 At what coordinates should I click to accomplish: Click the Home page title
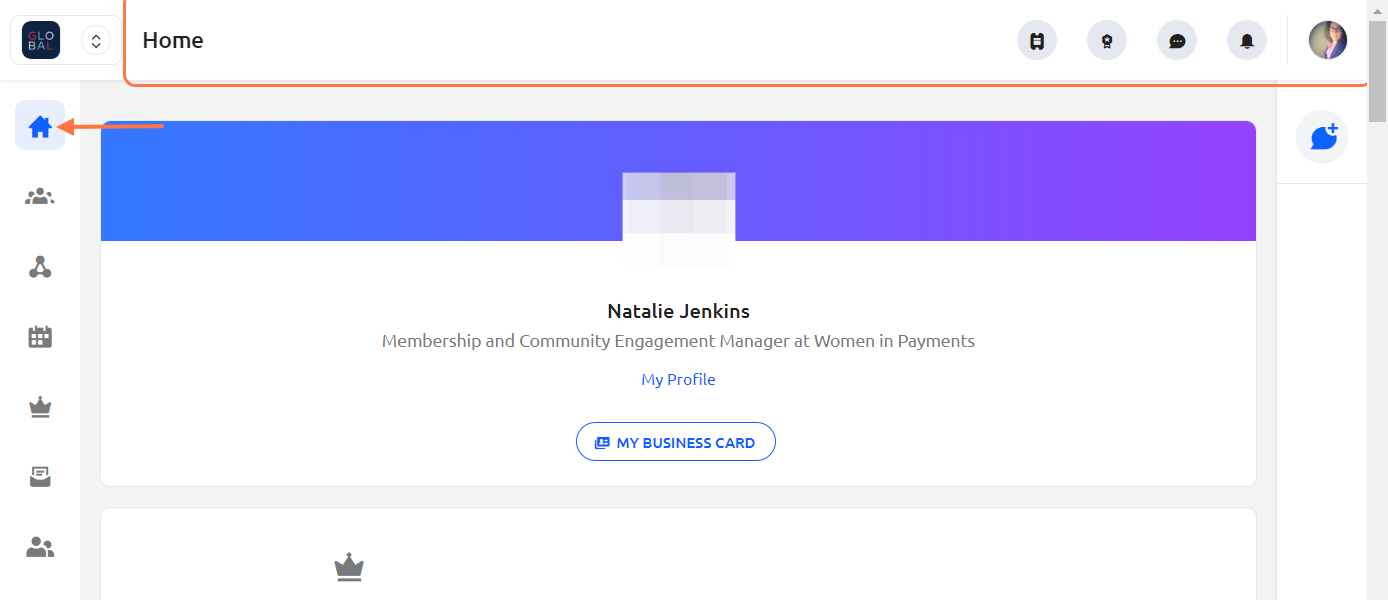click(x=173, y=40)
